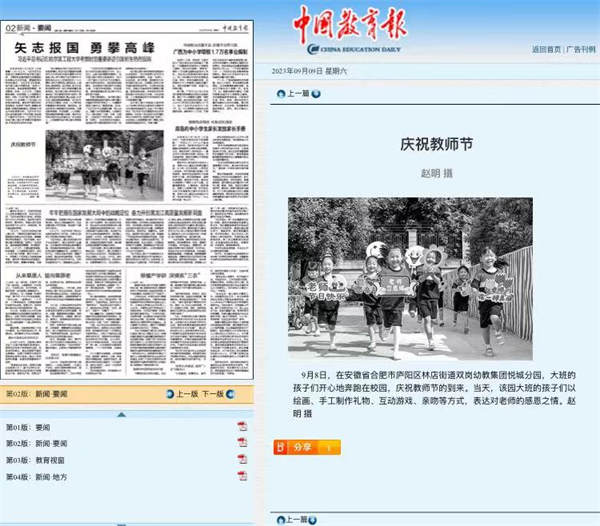Open the share count box beside 分享
This screenshot has width=600, height=526.
click(x=330, y=447)
